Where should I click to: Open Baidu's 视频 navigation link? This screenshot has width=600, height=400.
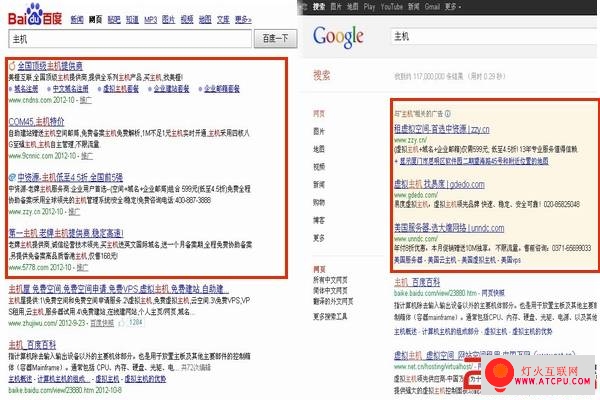click(187, 20)
